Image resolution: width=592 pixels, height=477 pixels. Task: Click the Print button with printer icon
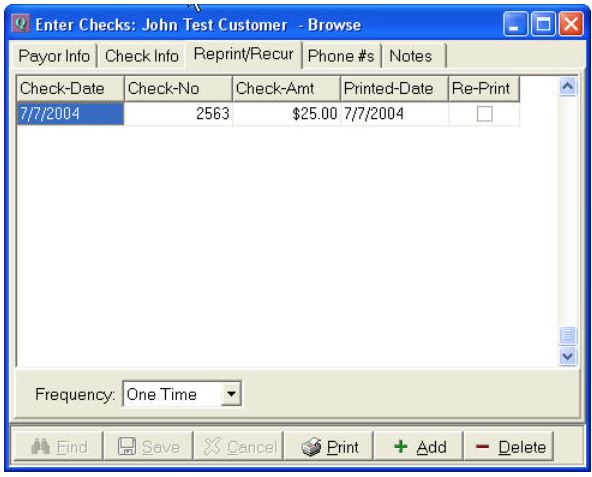328,447
